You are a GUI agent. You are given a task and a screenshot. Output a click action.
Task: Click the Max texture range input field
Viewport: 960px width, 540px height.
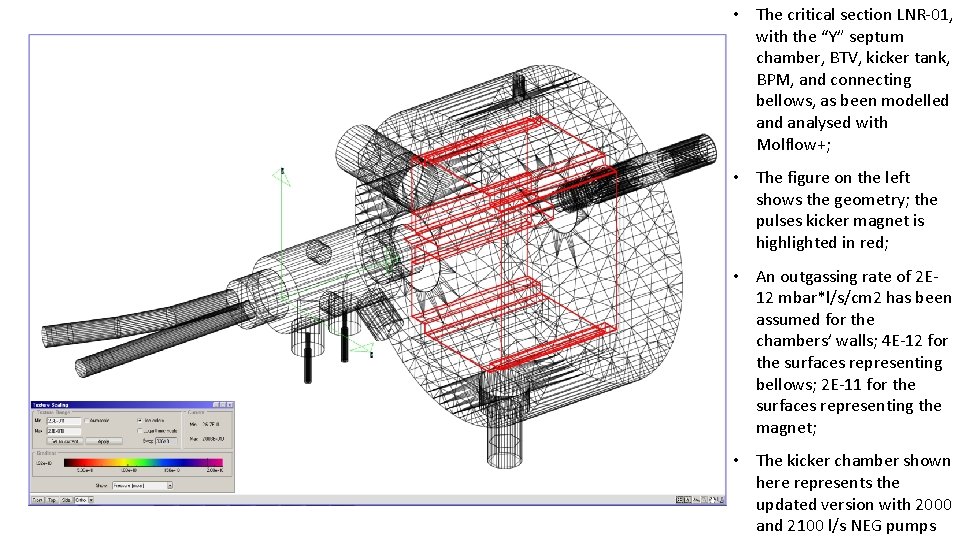pyautogui.click(x=64, y=431)
